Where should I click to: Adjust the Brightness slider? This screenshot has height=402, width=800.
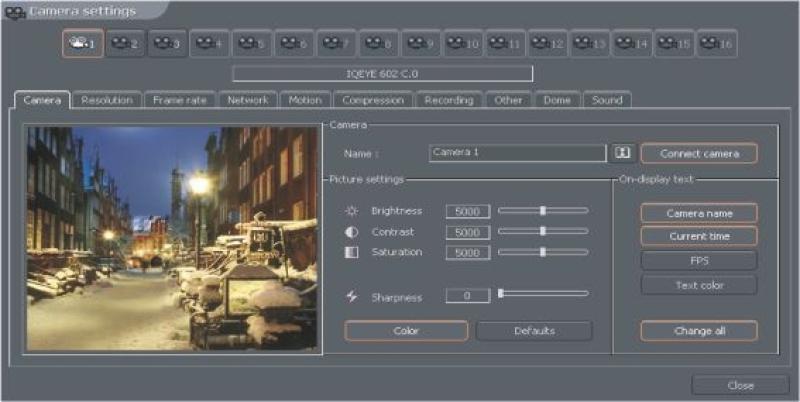[543, 211]
